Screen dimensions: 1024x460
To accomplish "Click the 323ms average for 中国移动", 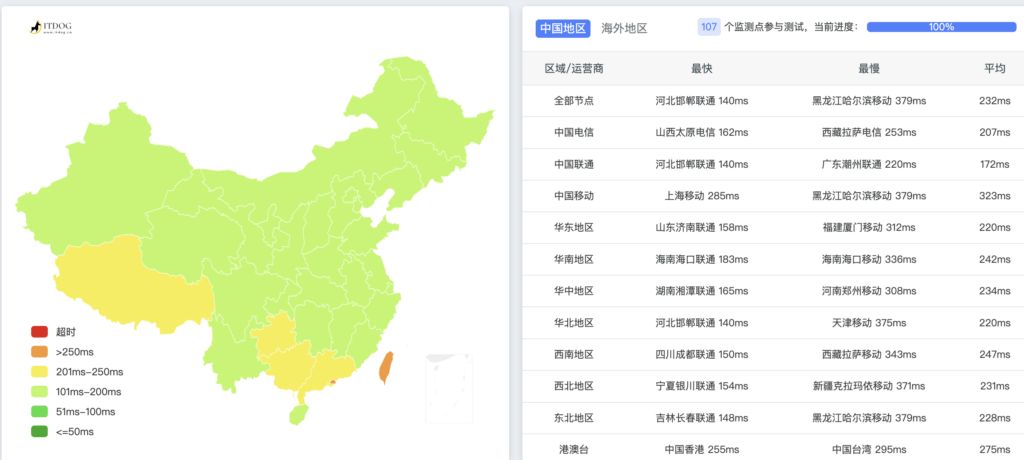I will pyautogui.click(x=995, y=195).
